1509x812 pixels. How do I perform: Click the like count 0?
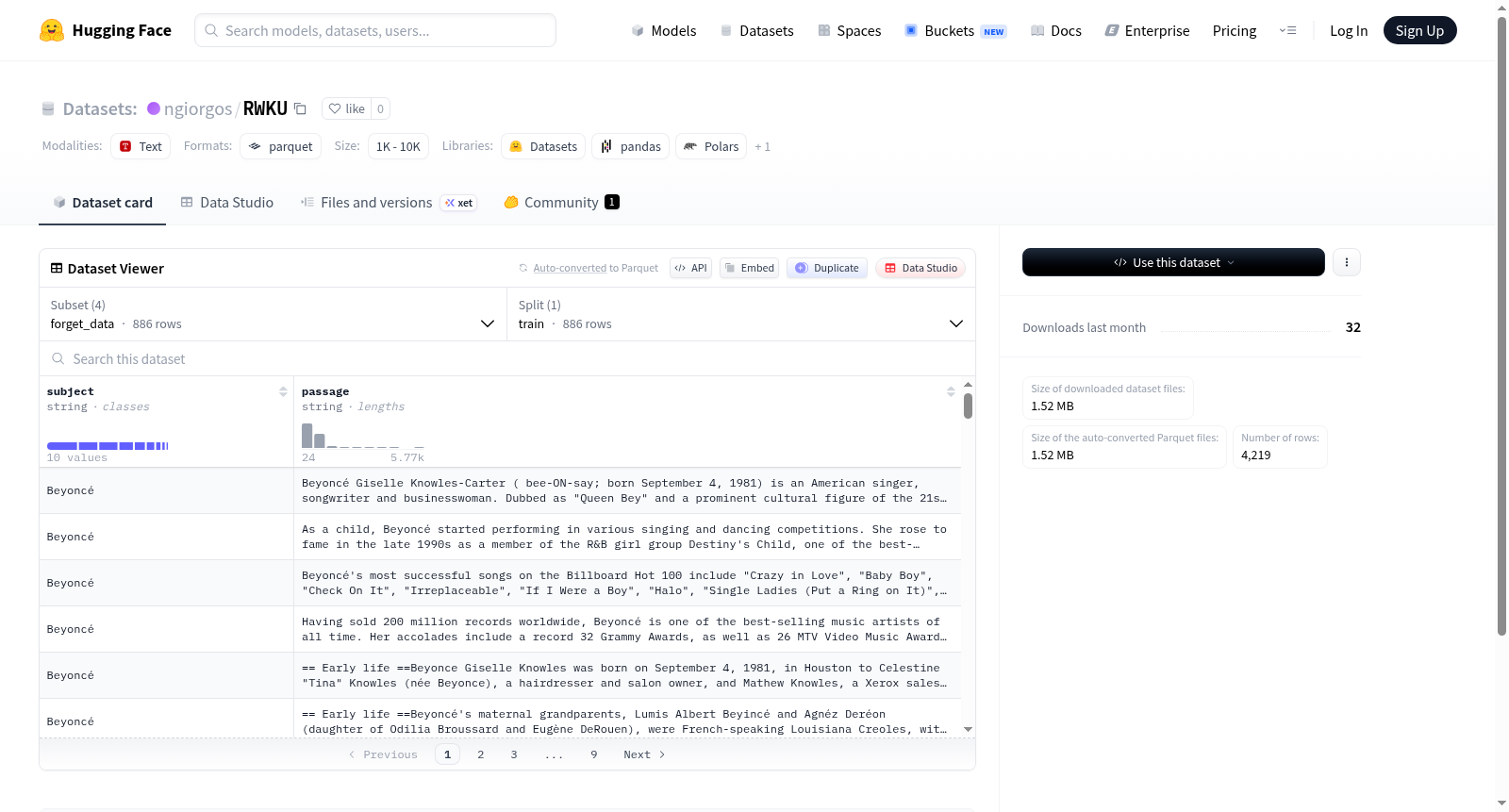(380, 108)
